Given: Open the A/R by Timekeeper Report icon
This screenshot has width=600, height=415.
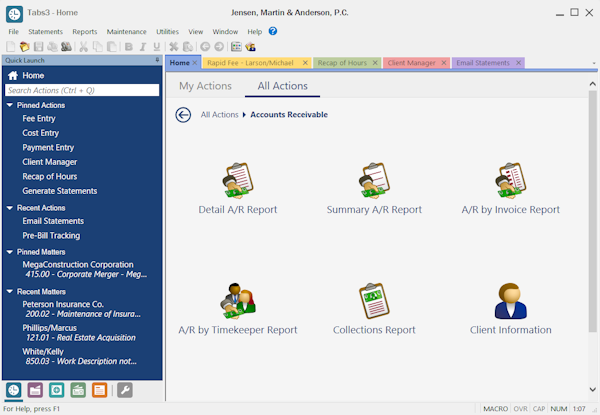Looking at the screenshot, I should click(238, 301).
